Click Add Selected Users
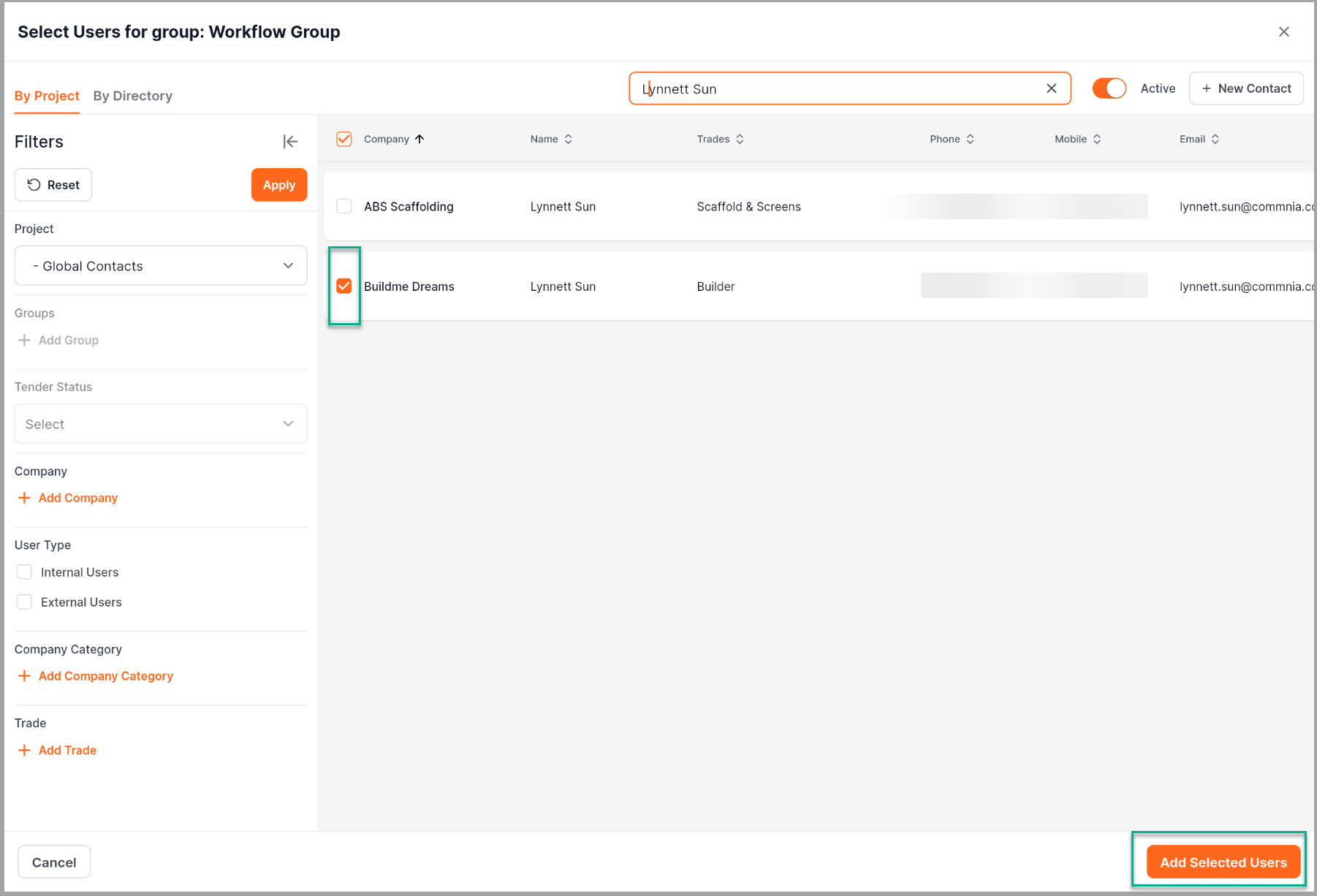The width and height of the screenshot is (1317, 896). [1223, 862]
